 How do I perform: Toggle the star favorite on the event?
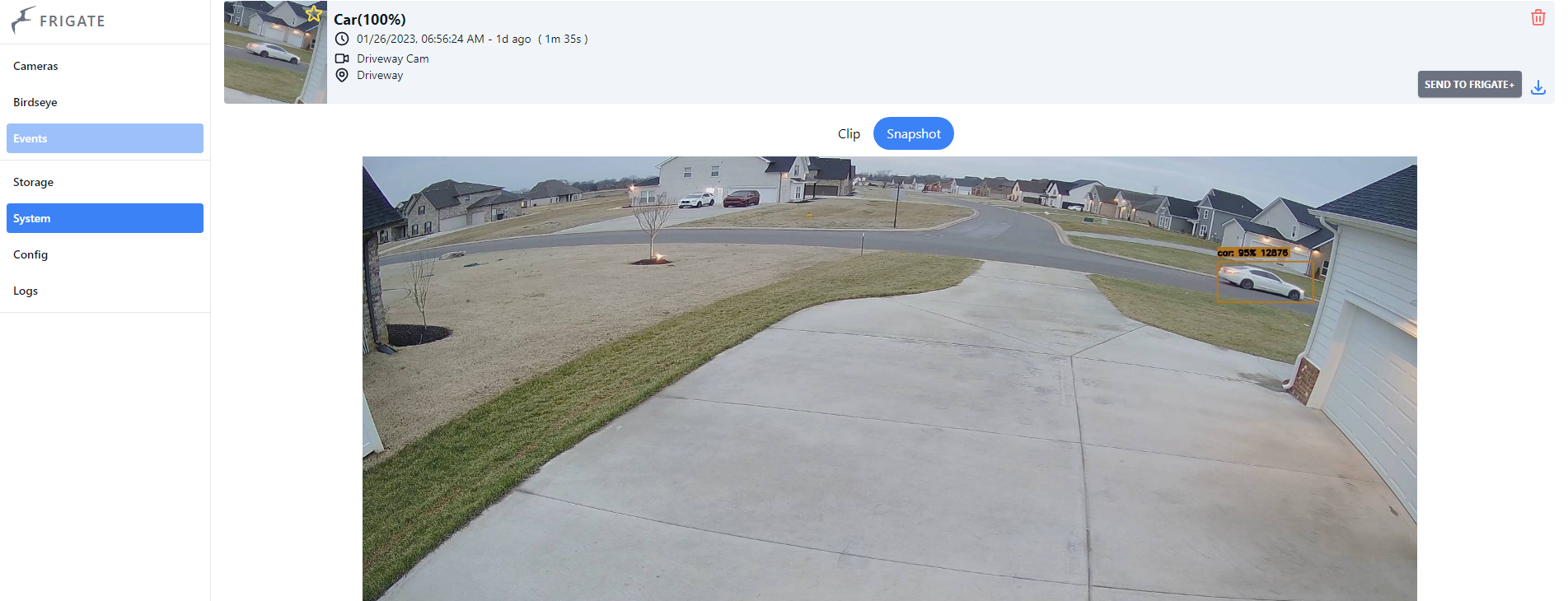coord(314,13)
